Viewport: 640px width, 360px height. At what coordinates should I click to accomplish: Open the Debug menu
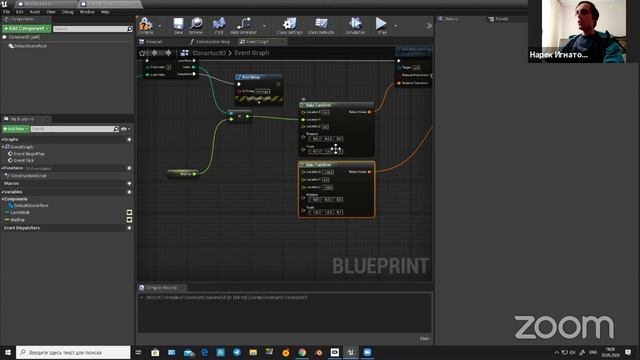pos(67,12)
